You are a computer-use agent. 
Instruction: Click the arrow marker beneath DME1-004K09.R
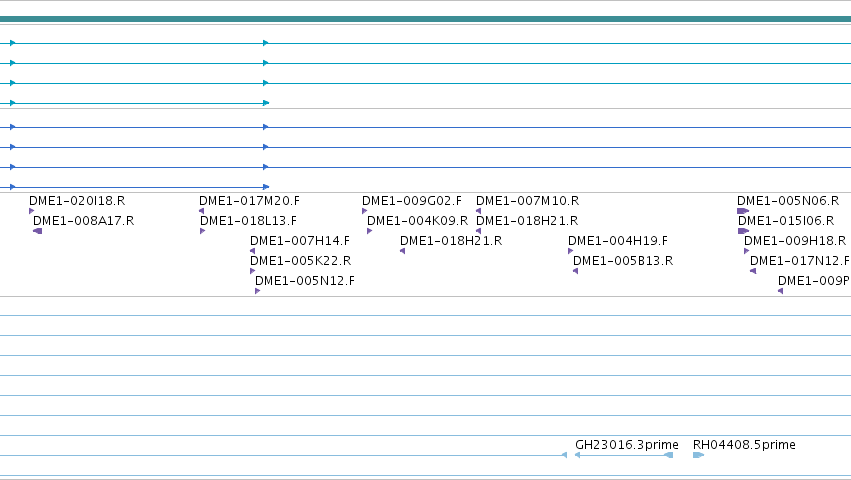coord(370,231)
